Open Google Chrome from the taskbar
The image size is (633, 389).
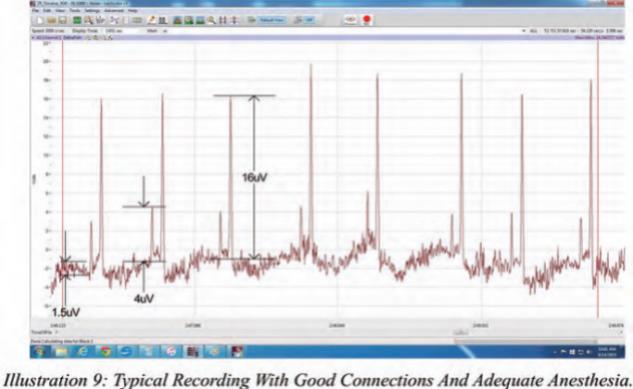pos(105,351)
